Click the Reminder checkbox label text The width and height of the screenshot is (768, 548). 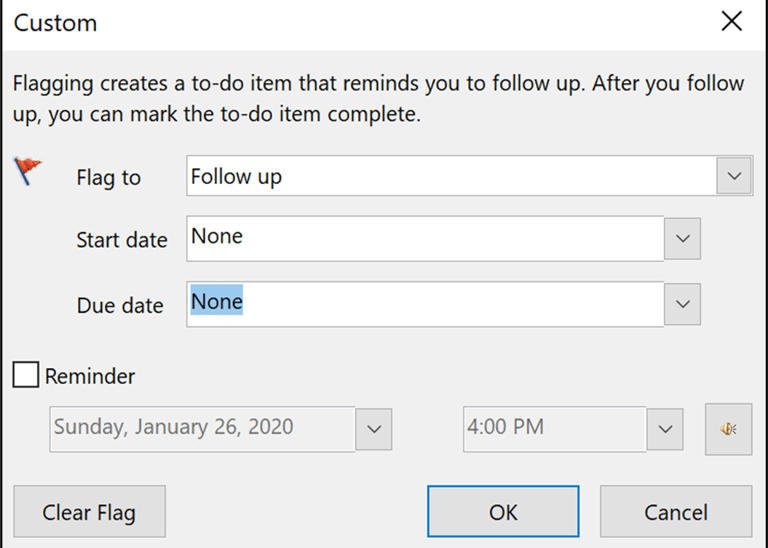point(90,377)
